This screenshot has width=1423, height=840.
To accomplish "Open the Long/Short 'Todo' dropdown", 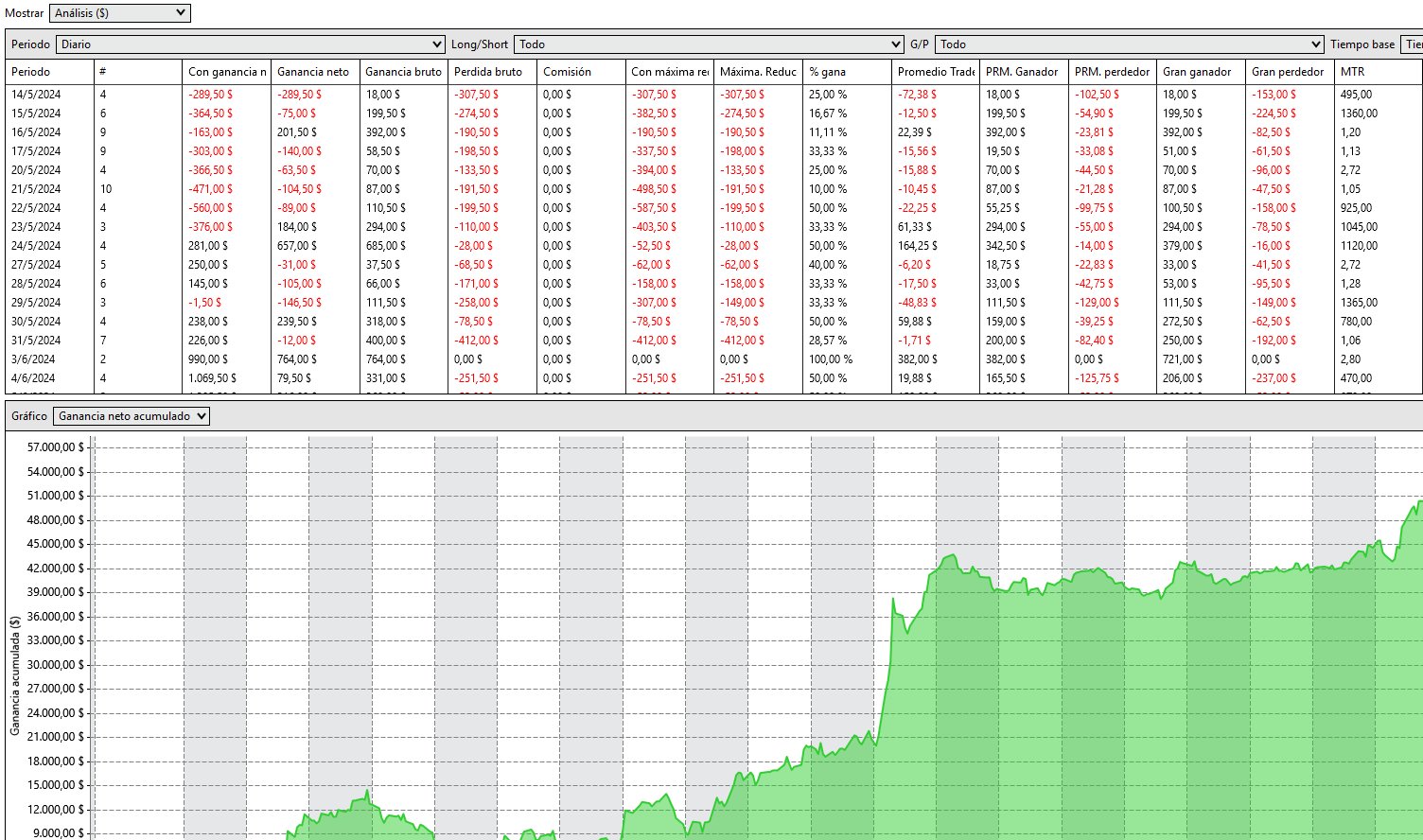I will [709, 44].
